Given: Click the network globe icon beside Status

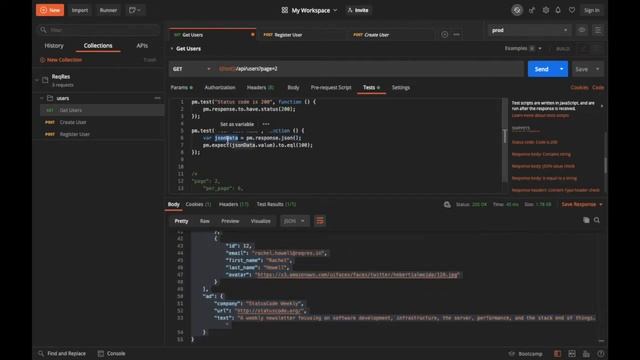Looking at the screenshot, I should (447, 204).
